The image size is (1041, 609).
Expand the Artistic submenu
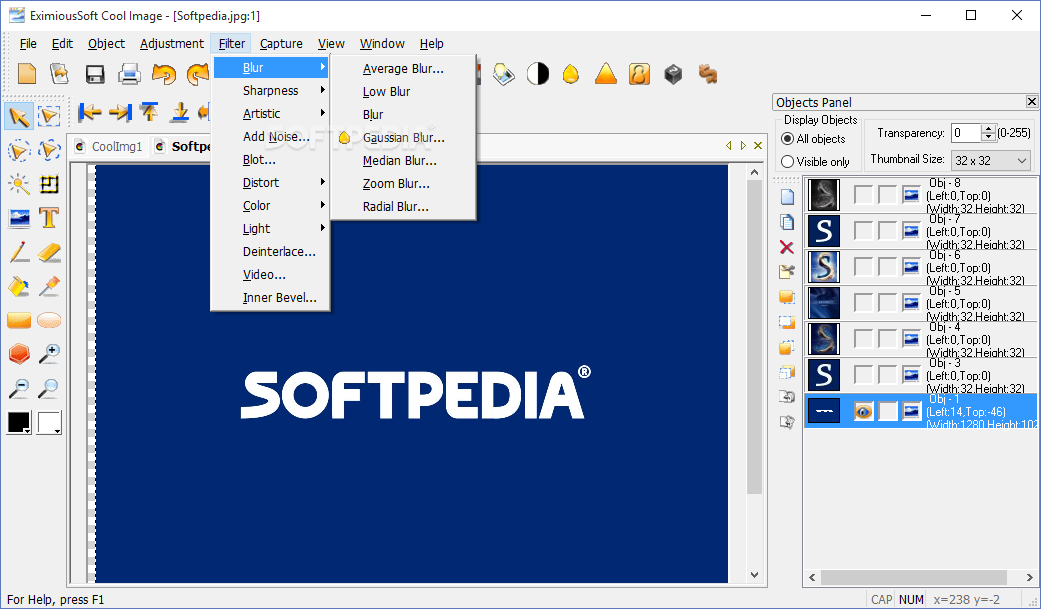coord(270,114)
